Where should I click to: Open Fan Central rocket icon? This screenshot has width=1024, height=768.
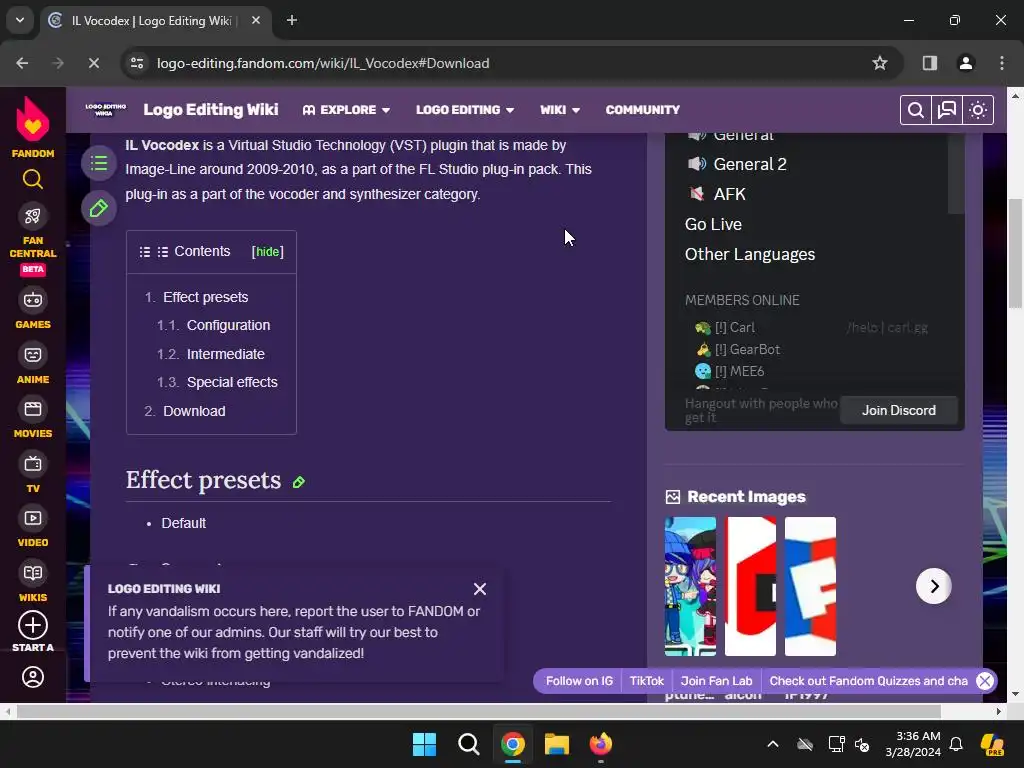click(33, 216)
